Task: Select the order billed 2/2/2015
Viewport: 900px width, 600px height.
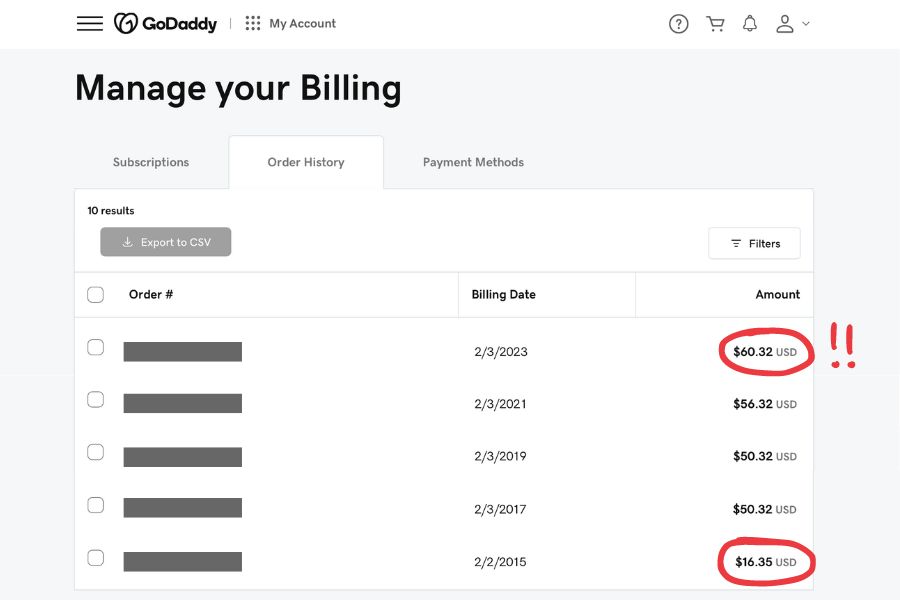Action: point(96,558)
